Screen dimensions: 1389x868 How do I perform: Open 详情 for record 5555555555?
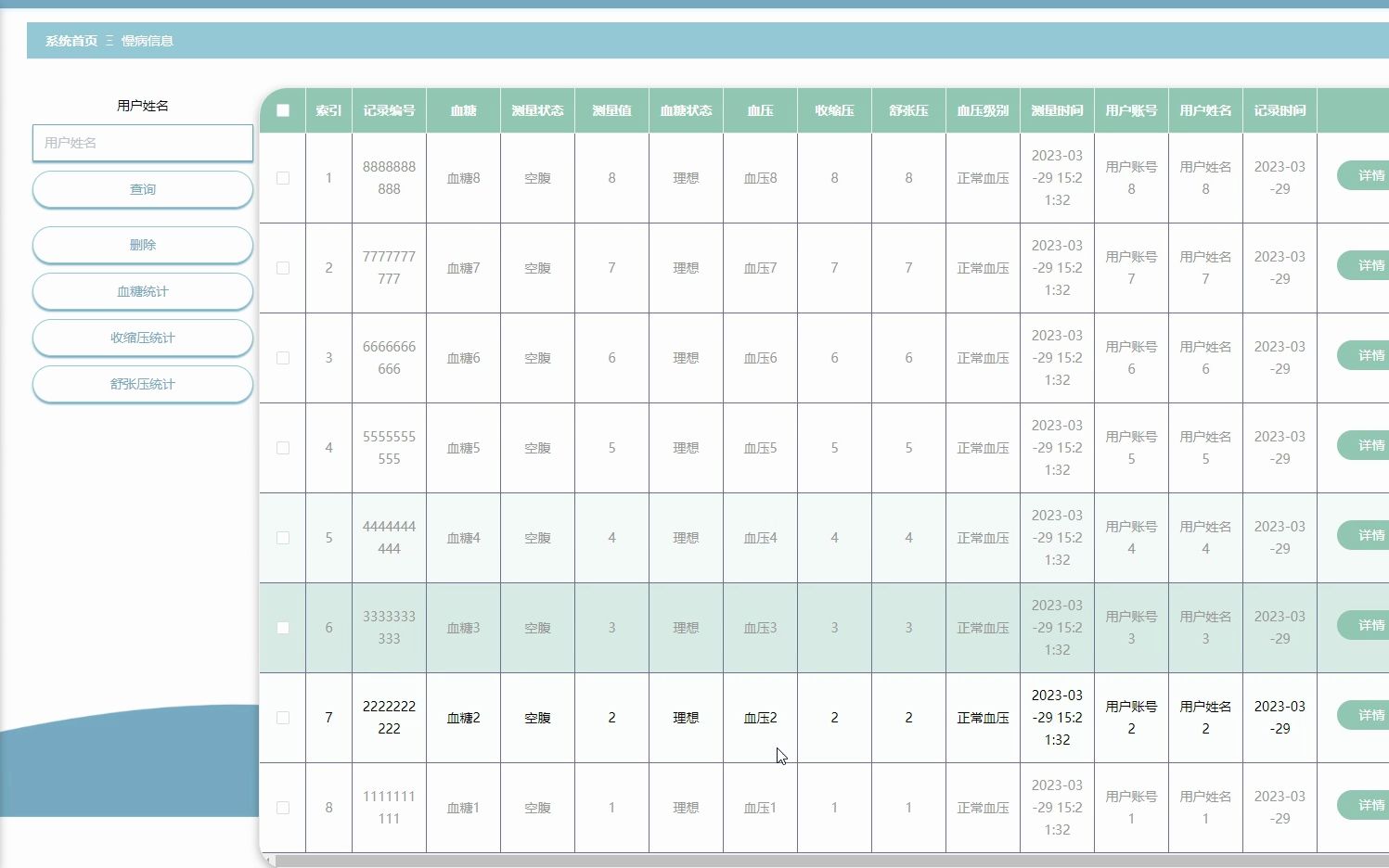click(1365, 445)
